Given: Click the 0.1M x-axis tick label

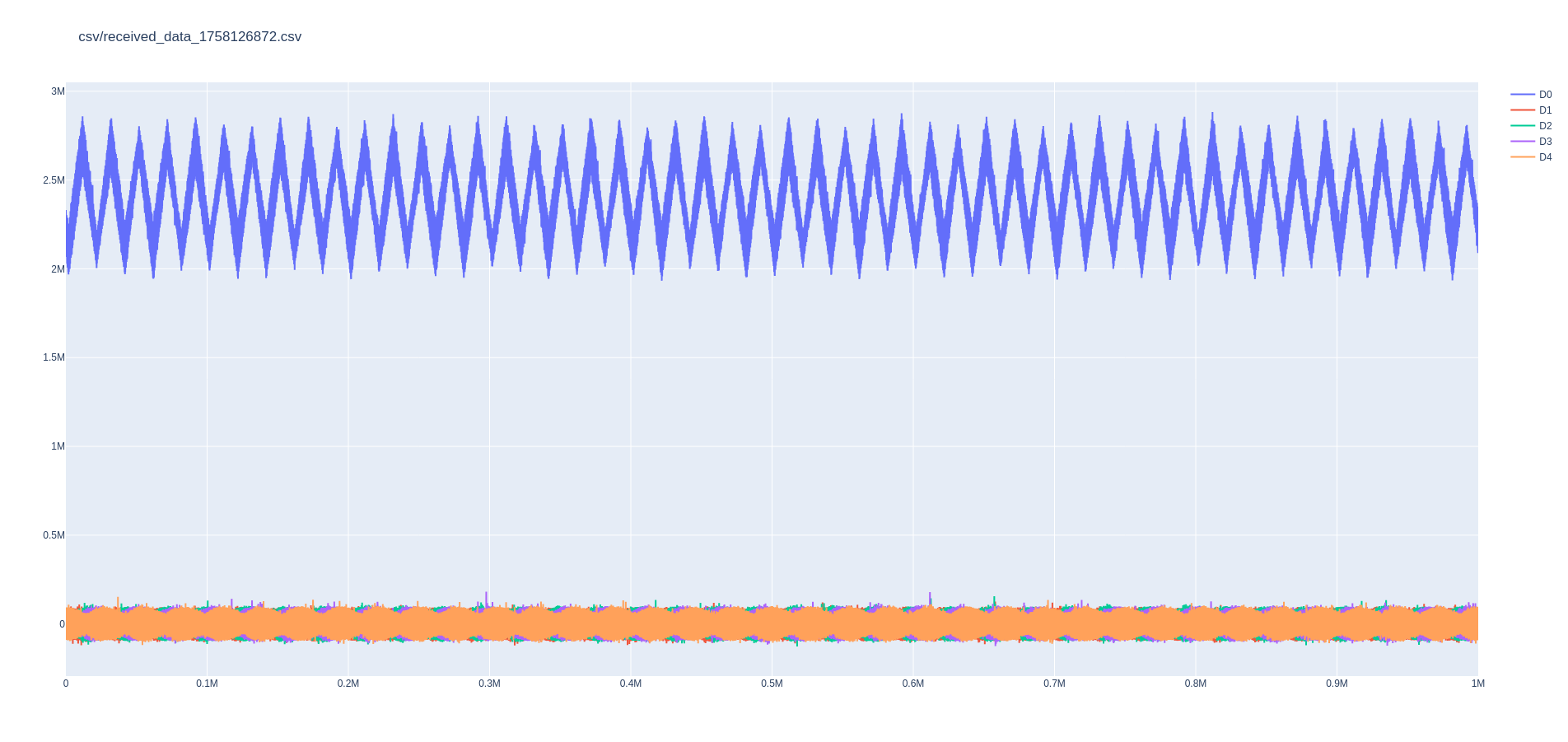Looking at the screenshot, I should pyautogui.click(x=207, y=684).
